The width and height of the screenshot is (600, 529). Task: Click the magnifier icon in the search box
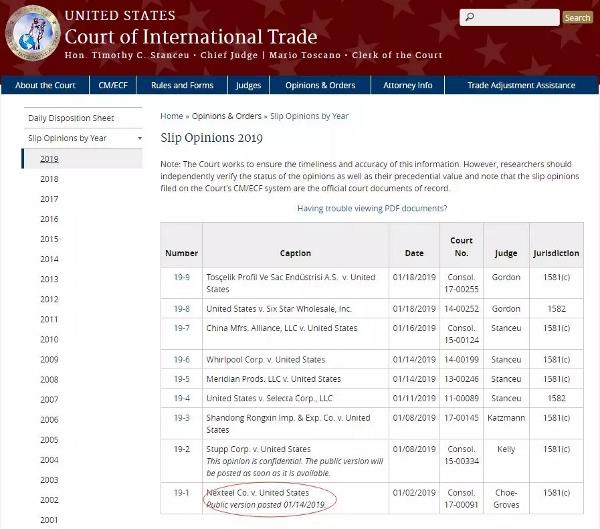[x=471, y=18]
